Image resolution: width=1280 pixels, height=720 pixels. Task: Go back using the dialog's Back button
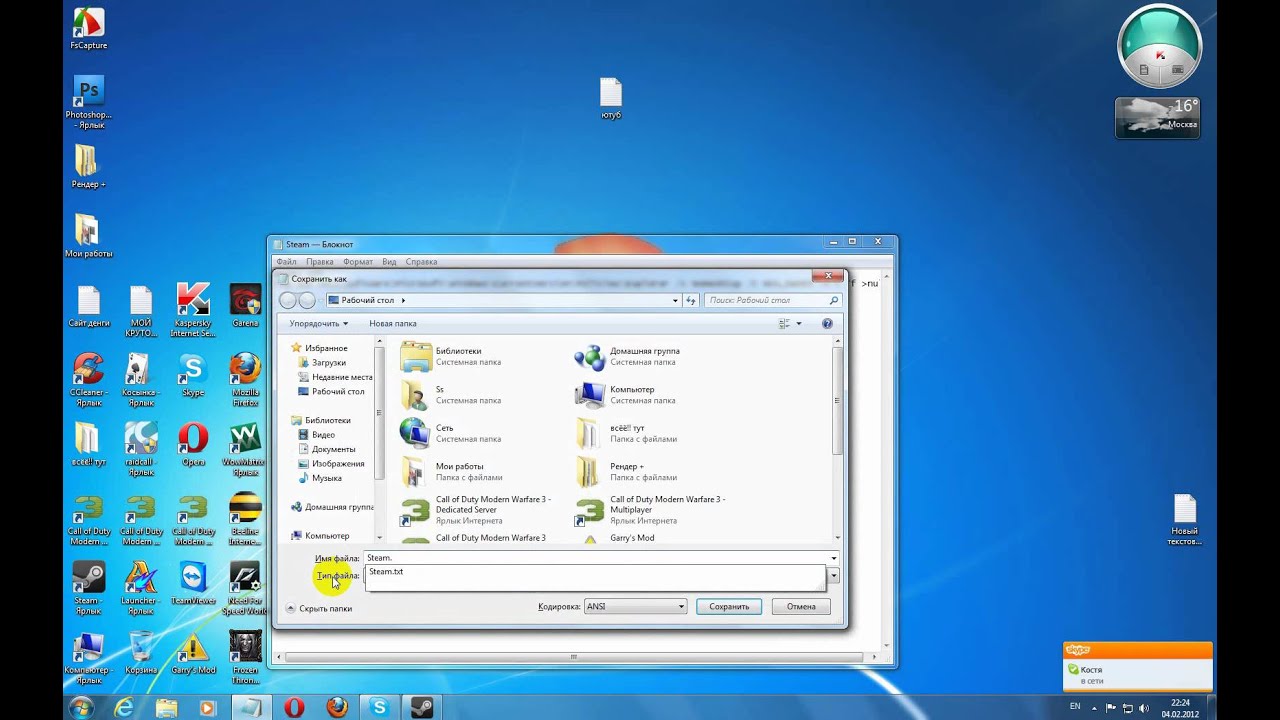pyautogui.click(x=288, y=300)
